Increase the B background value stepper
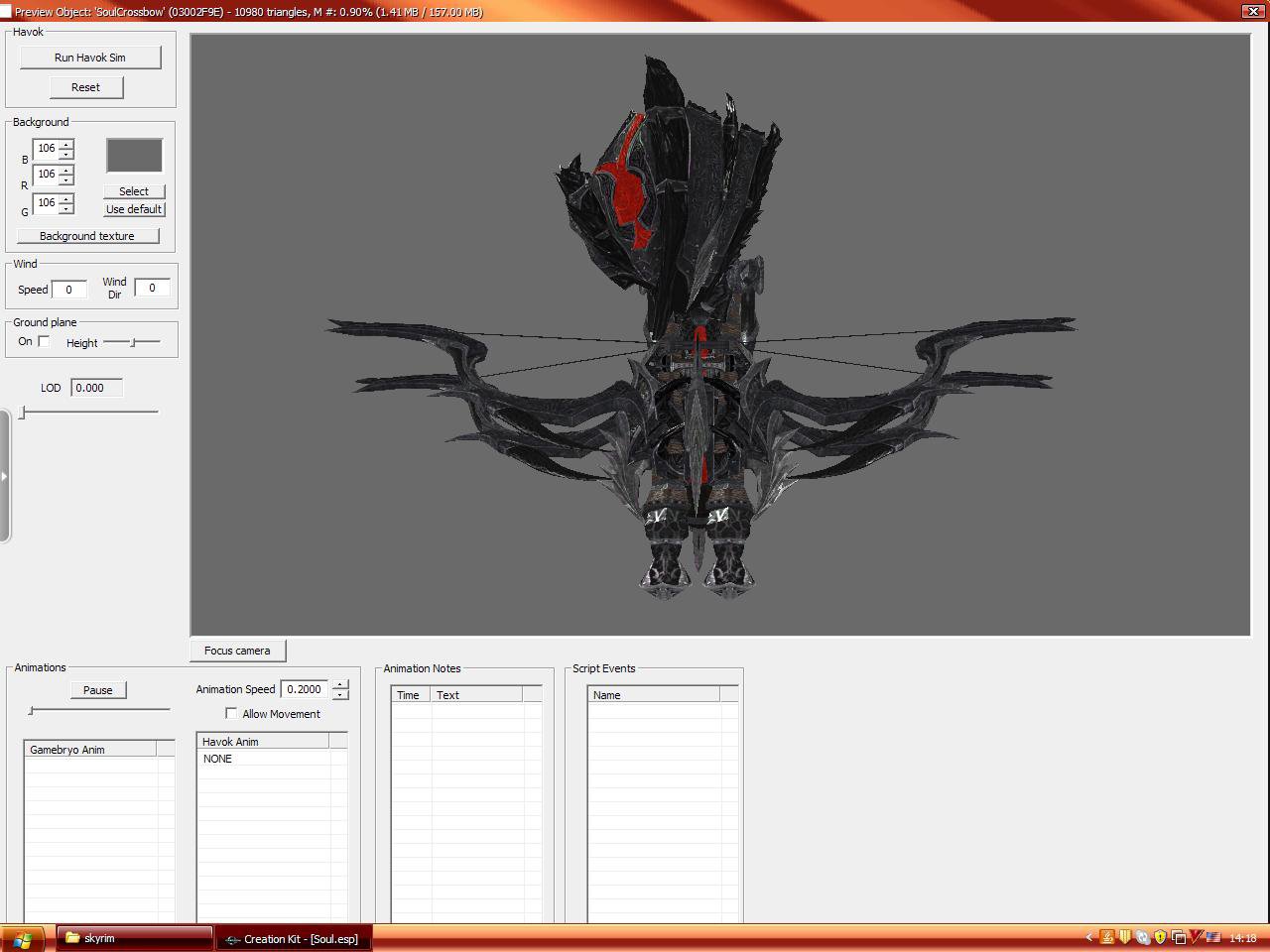The image size is (1270, 952). pos(66,145)
